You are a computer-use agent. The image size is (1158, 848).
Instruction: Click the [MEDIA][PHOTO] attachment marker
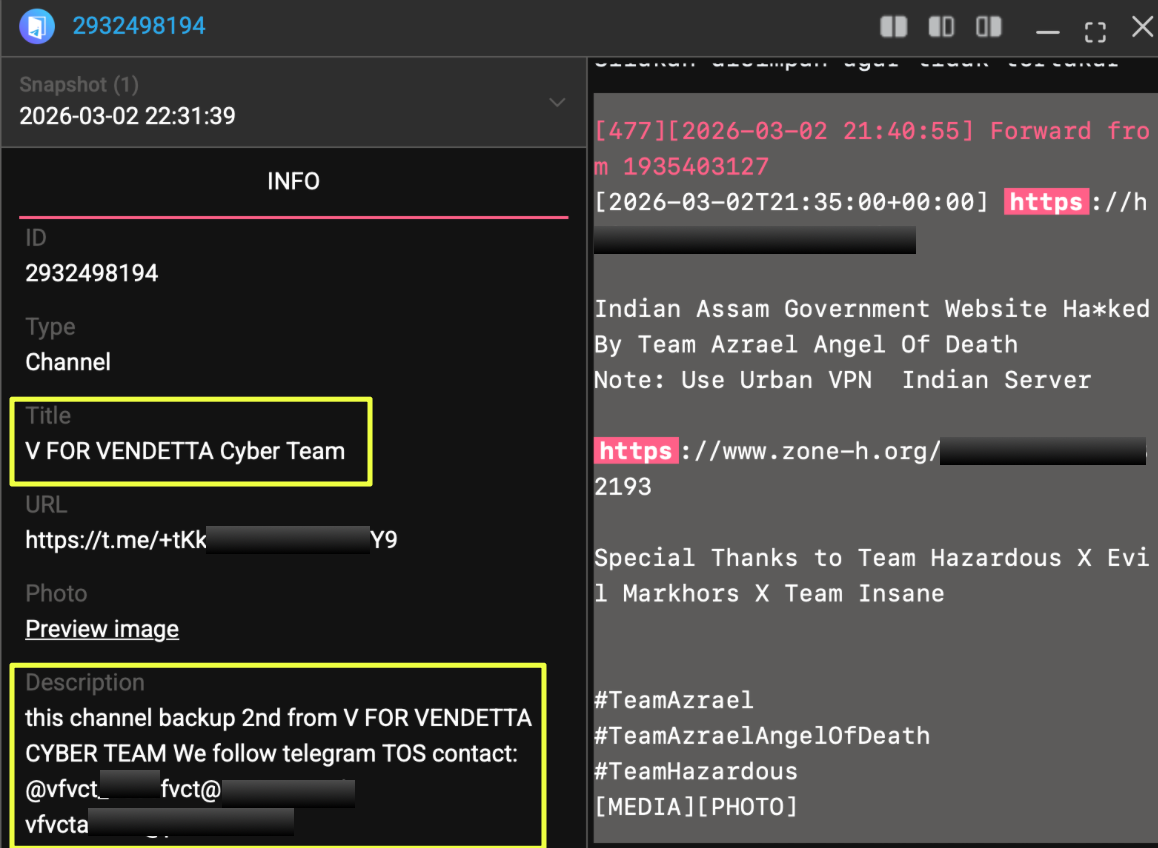click(x=695, y=806)
